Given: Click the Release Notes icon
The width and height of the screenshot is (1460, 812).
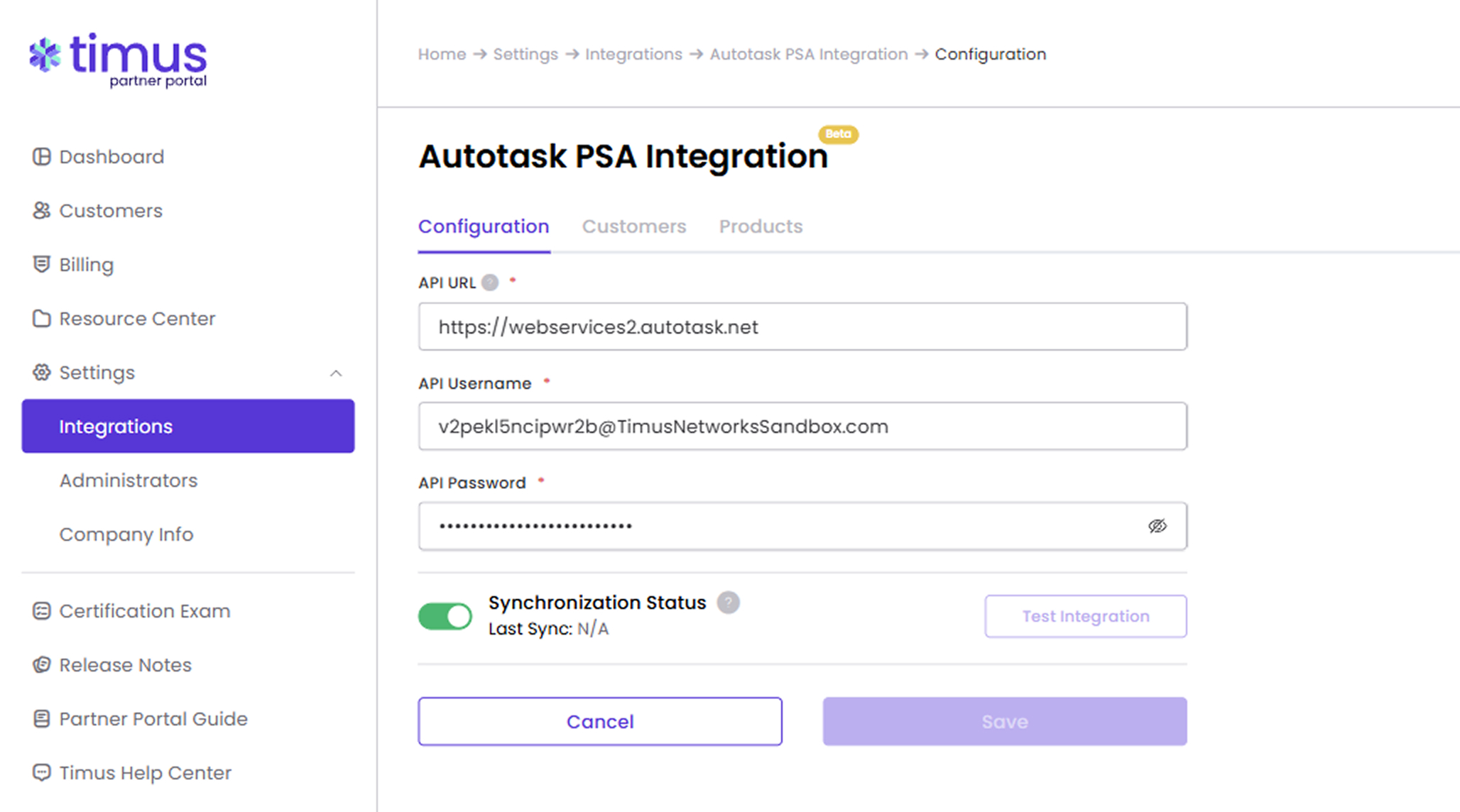Looking at the screenshot, I should 42,665.
